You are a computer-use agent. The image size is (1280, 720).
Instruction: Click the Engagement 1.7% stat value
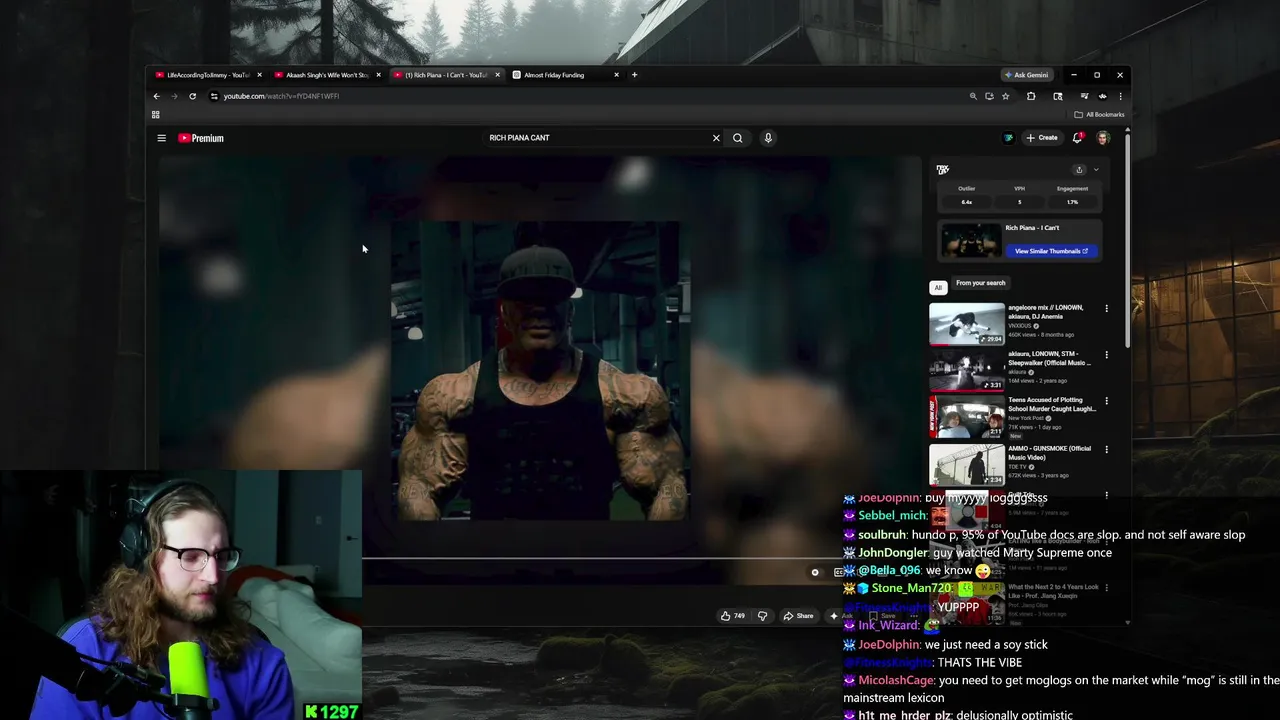point(1072,202)
